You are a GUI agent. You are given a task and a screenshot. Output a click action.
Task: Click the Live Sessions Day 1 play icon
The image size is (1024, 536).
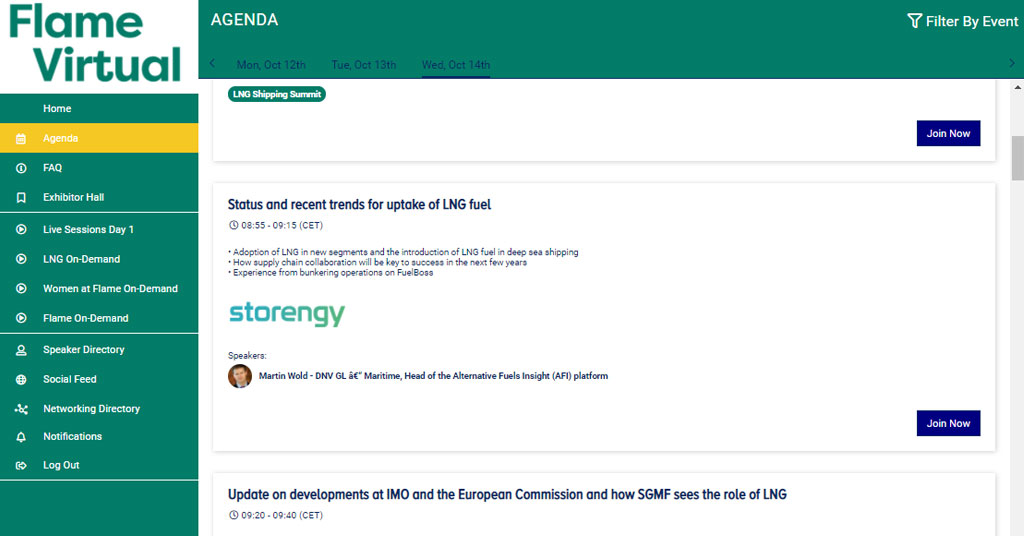[x=21, y=230]
